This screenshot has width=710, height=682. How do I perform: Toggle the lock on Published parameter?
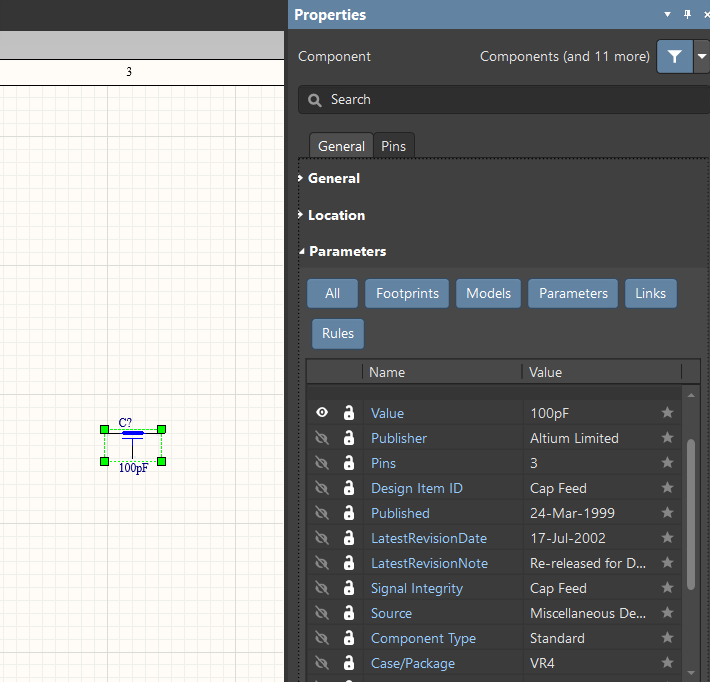pyautogui.click(x=349, y=512)
